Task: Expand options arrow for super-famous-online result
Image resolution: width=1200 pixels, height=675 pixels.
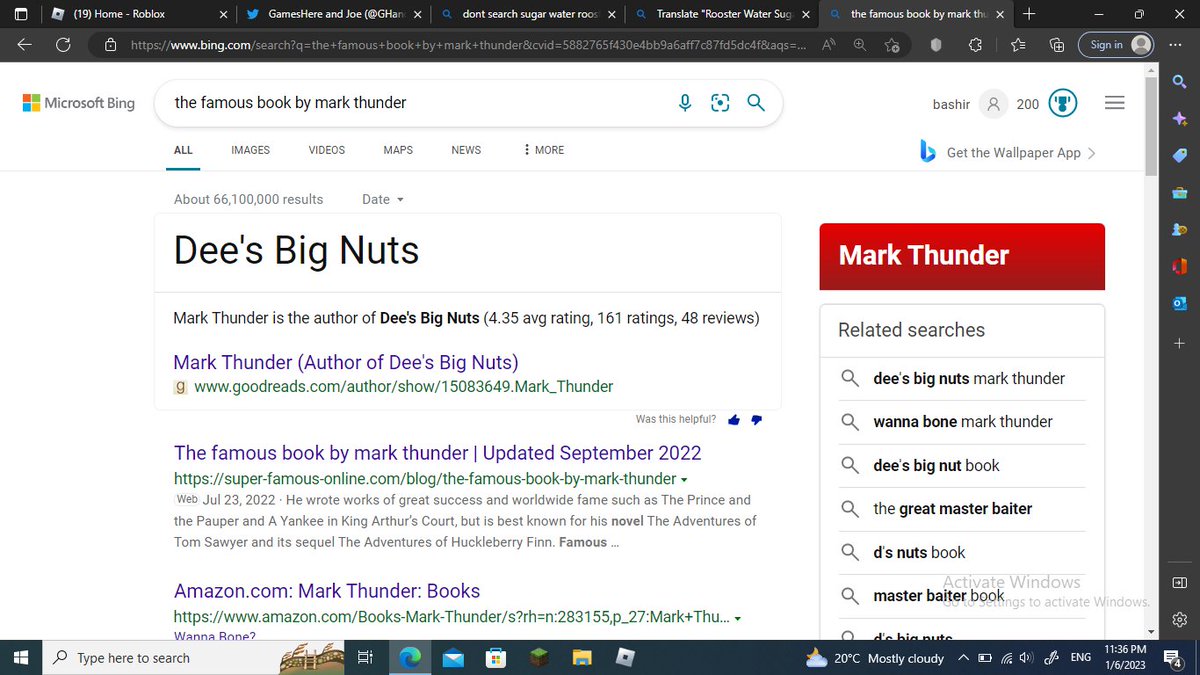Action: pyautogui.click(x=684, y=479)
